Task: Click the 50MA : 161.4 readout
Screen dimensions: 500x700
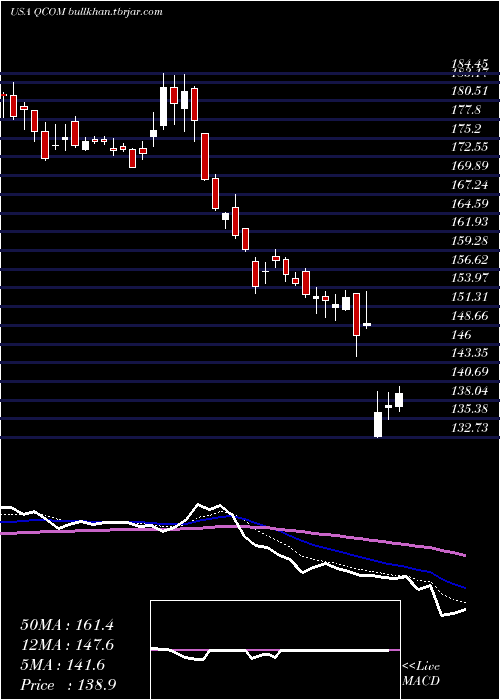Action: 67,625
